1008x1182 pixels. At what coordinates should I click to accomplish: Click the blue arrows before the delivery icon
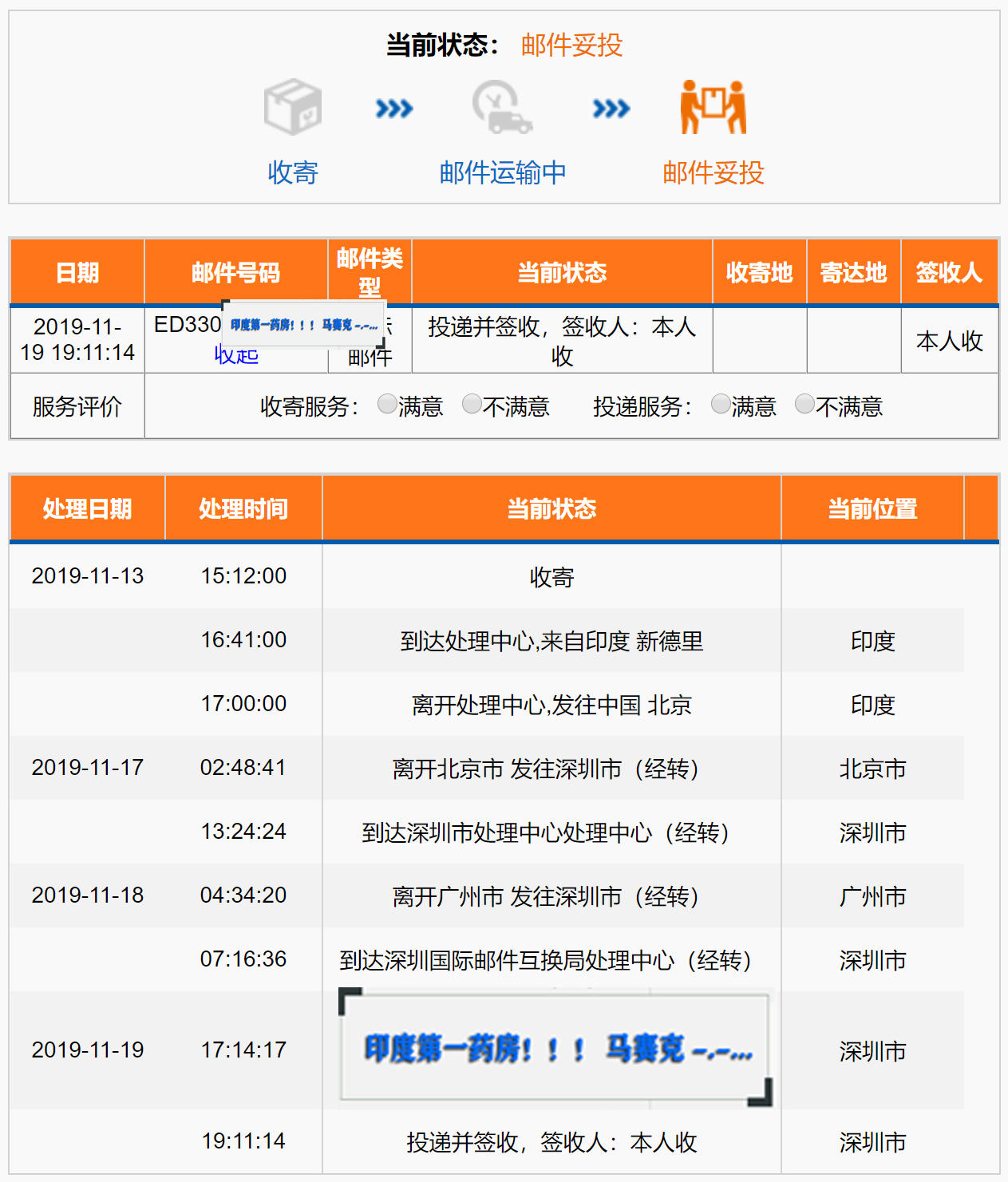[611, 109]
